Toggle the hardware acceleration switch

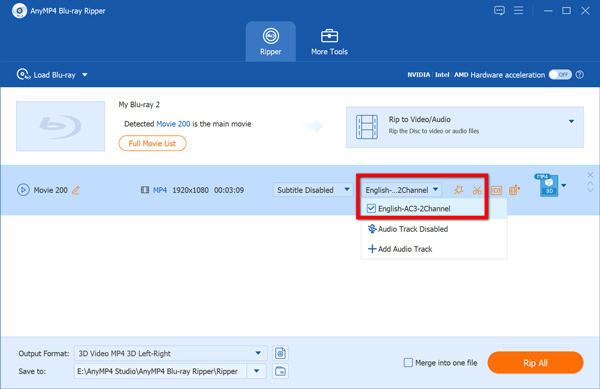click(560, 75)
